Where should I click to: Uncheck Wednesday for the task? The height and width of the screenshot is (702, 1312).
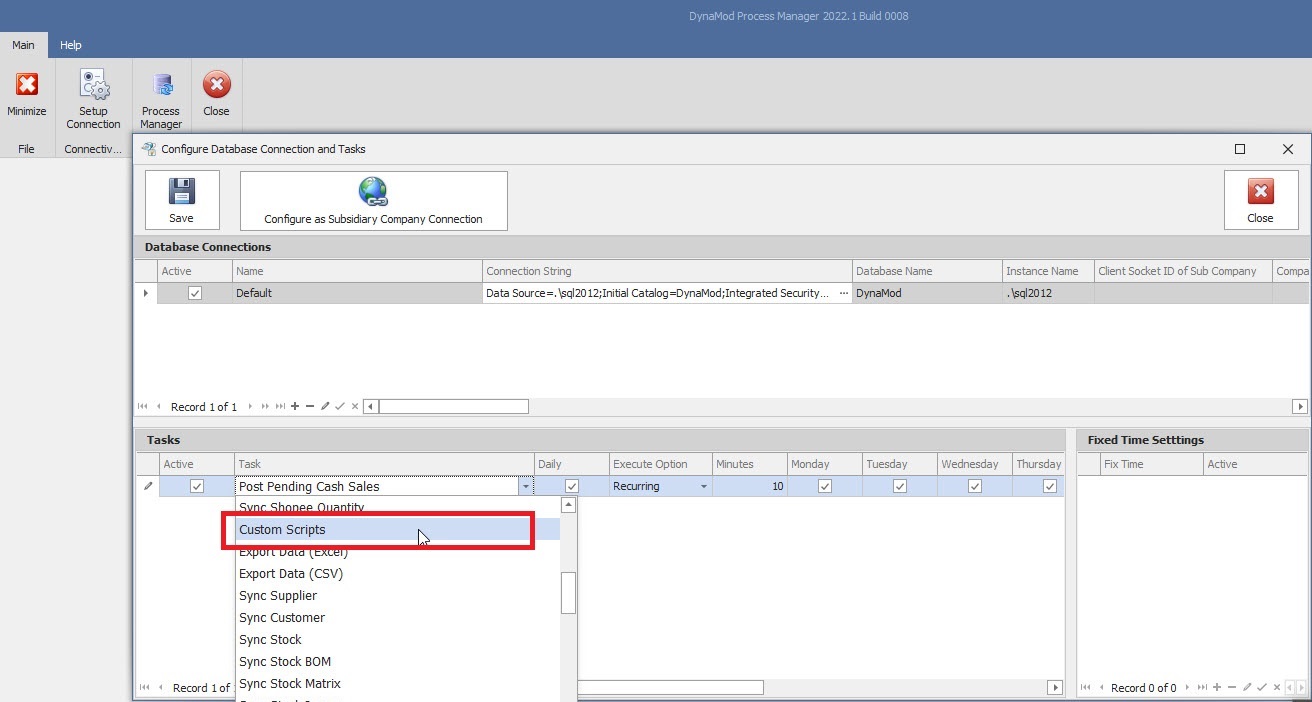(975, 486)
